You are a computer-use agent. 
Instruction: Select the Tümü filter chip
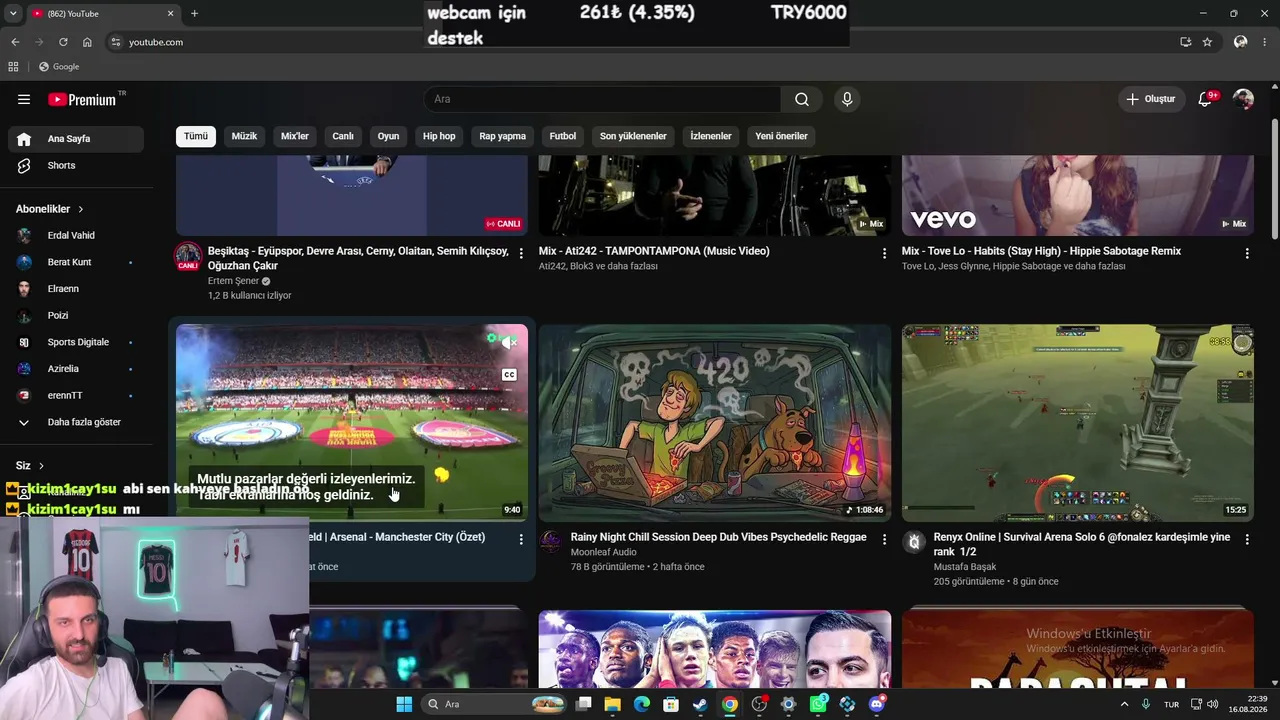pyautogui.click(x=196, y=136)
